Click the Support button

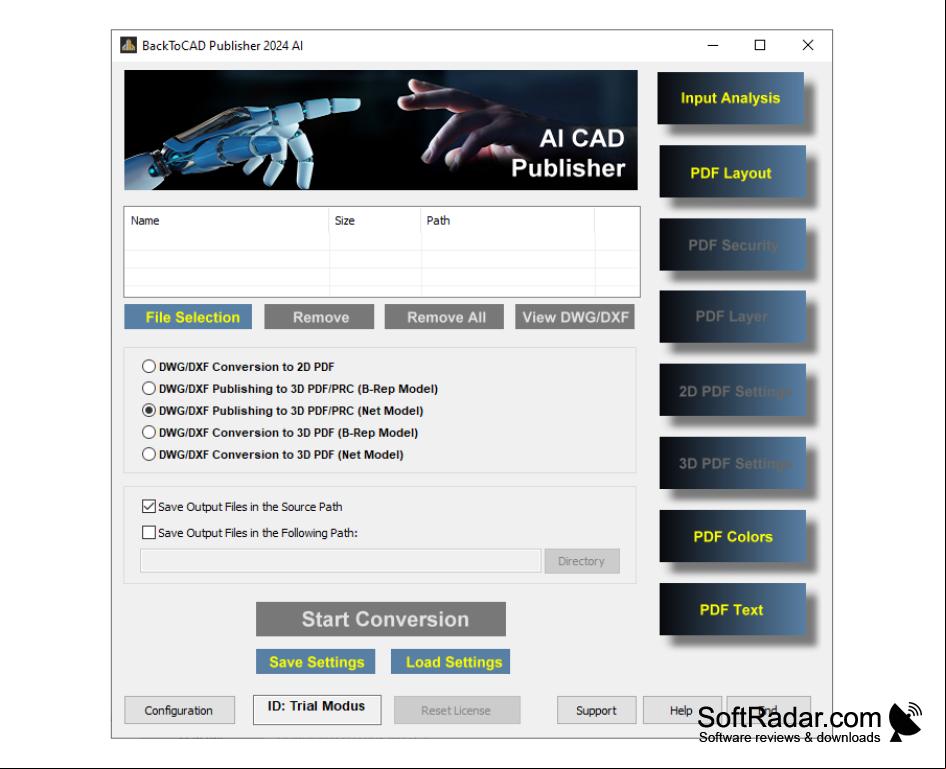click(596, 710)
